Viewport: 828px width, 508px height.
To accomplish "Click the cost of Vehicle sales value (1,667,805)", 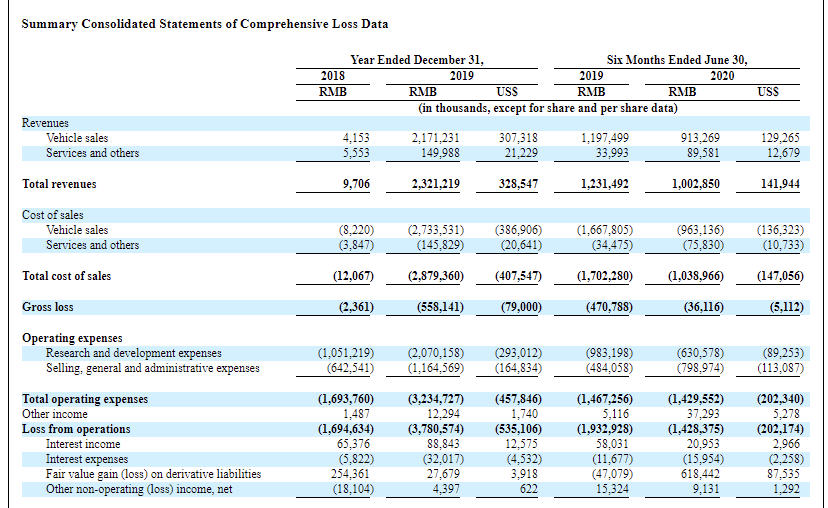I will point(605,230).
